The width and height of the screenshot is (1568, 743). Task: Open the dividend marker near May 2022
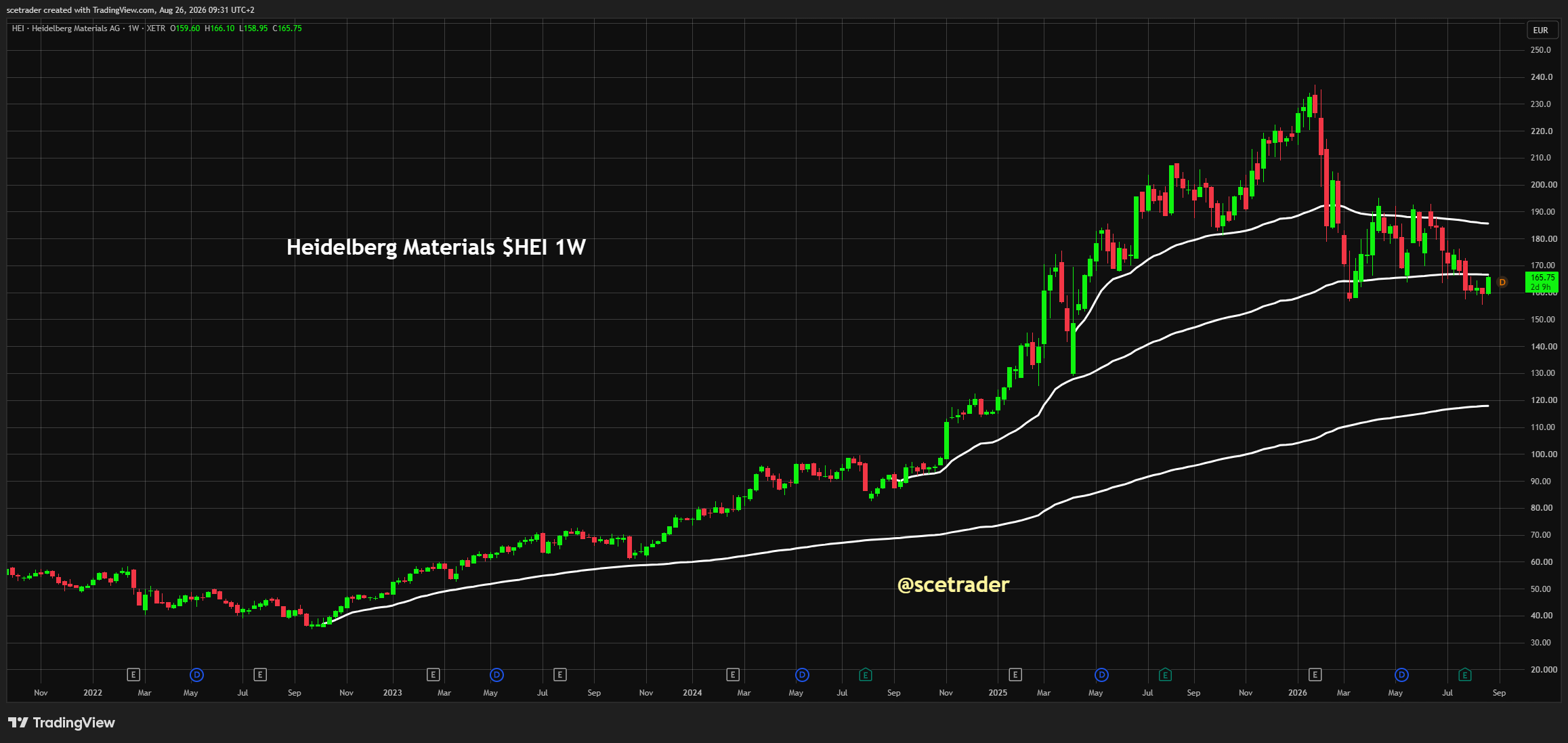pyautogui.click(x=196, y=675)
